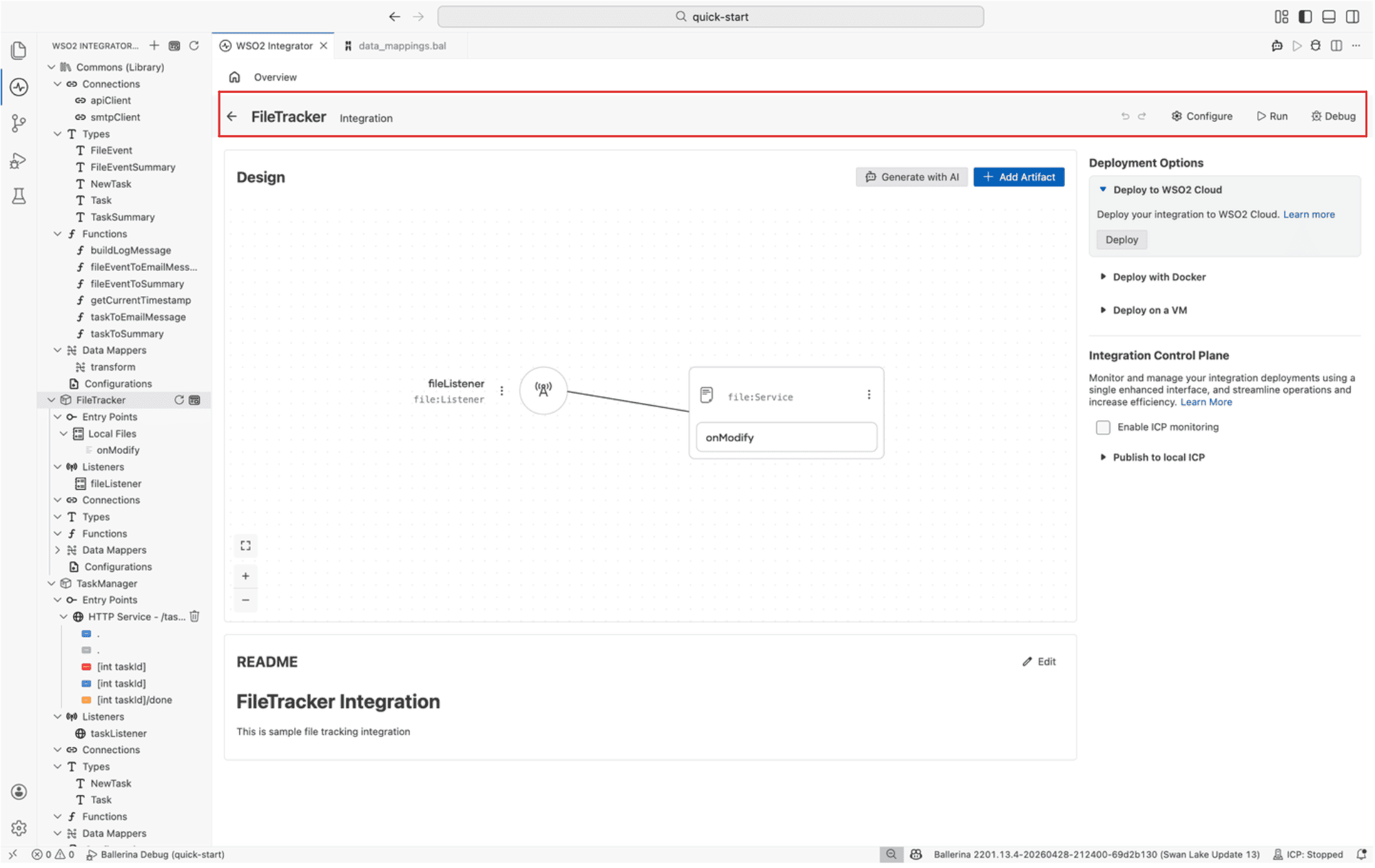Click the add plus icon in WSO2 Integrator panel header

pos(154,45)
